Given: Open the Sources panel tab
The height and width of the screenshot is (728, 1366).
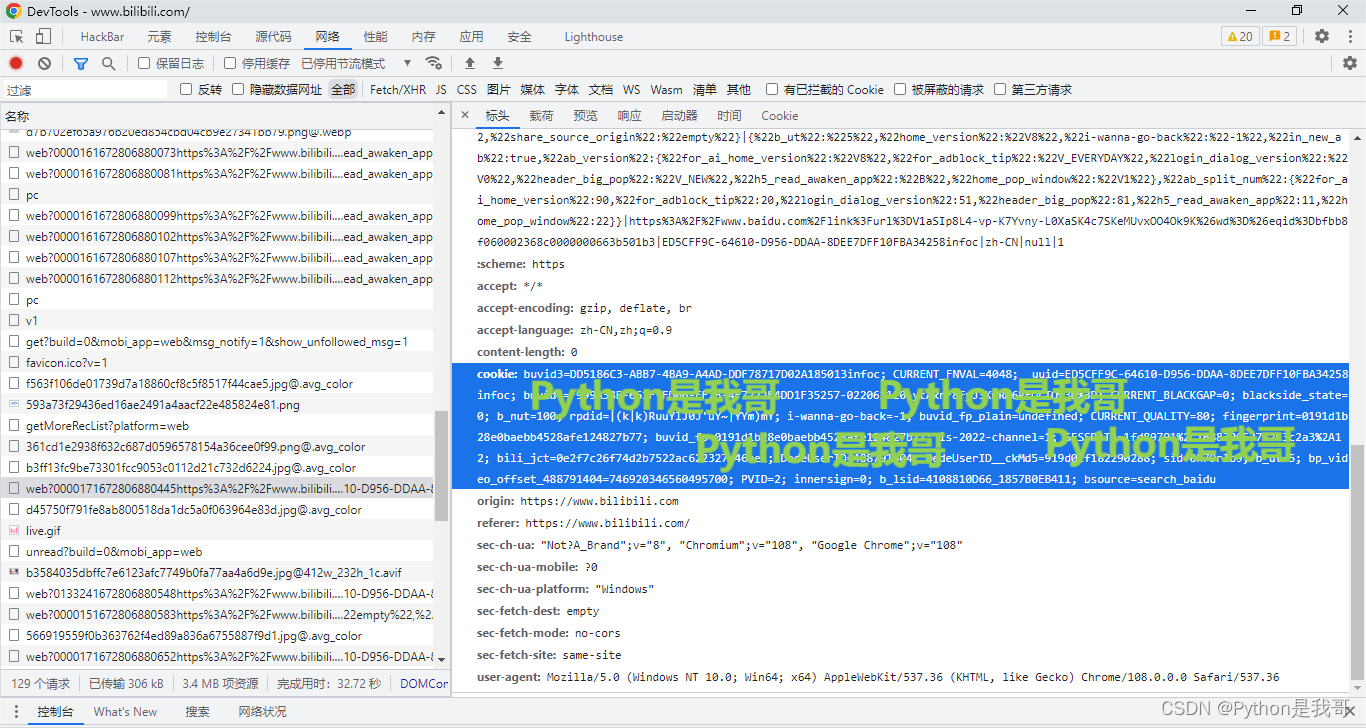Looking at the screenshot, I should tap(273, 37).
